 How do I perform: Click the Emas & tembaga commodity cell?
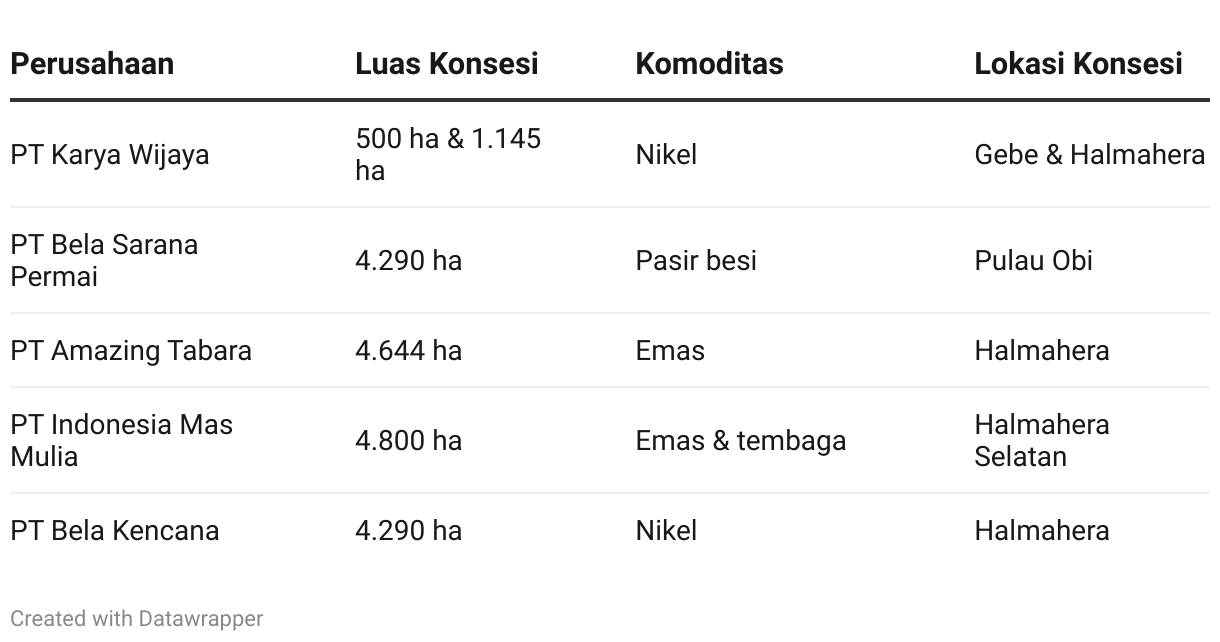[741, 440]
